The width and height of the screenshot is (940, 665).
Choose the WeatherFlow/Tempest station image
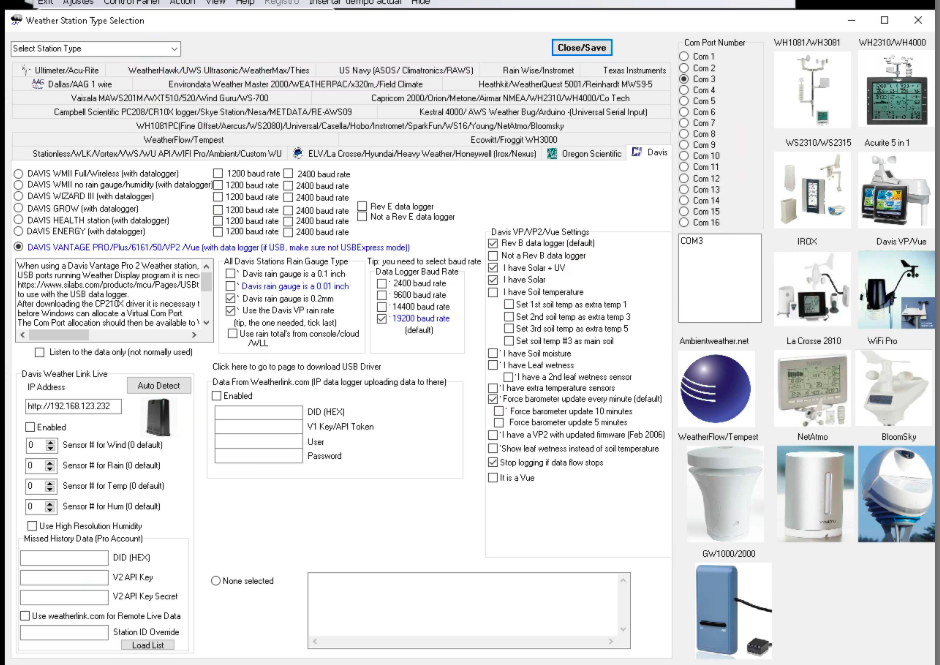(x=725, y=494)
